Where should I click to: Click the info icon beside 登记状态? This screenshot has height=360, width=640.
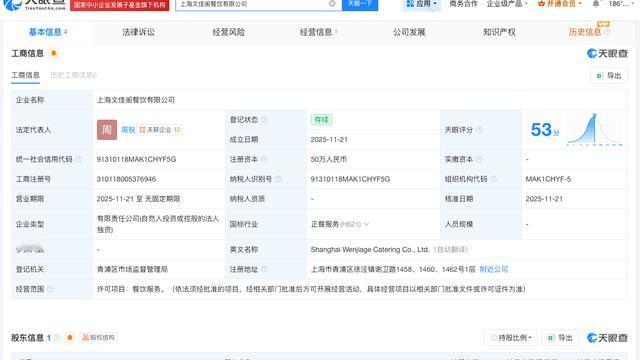(264, 120)
